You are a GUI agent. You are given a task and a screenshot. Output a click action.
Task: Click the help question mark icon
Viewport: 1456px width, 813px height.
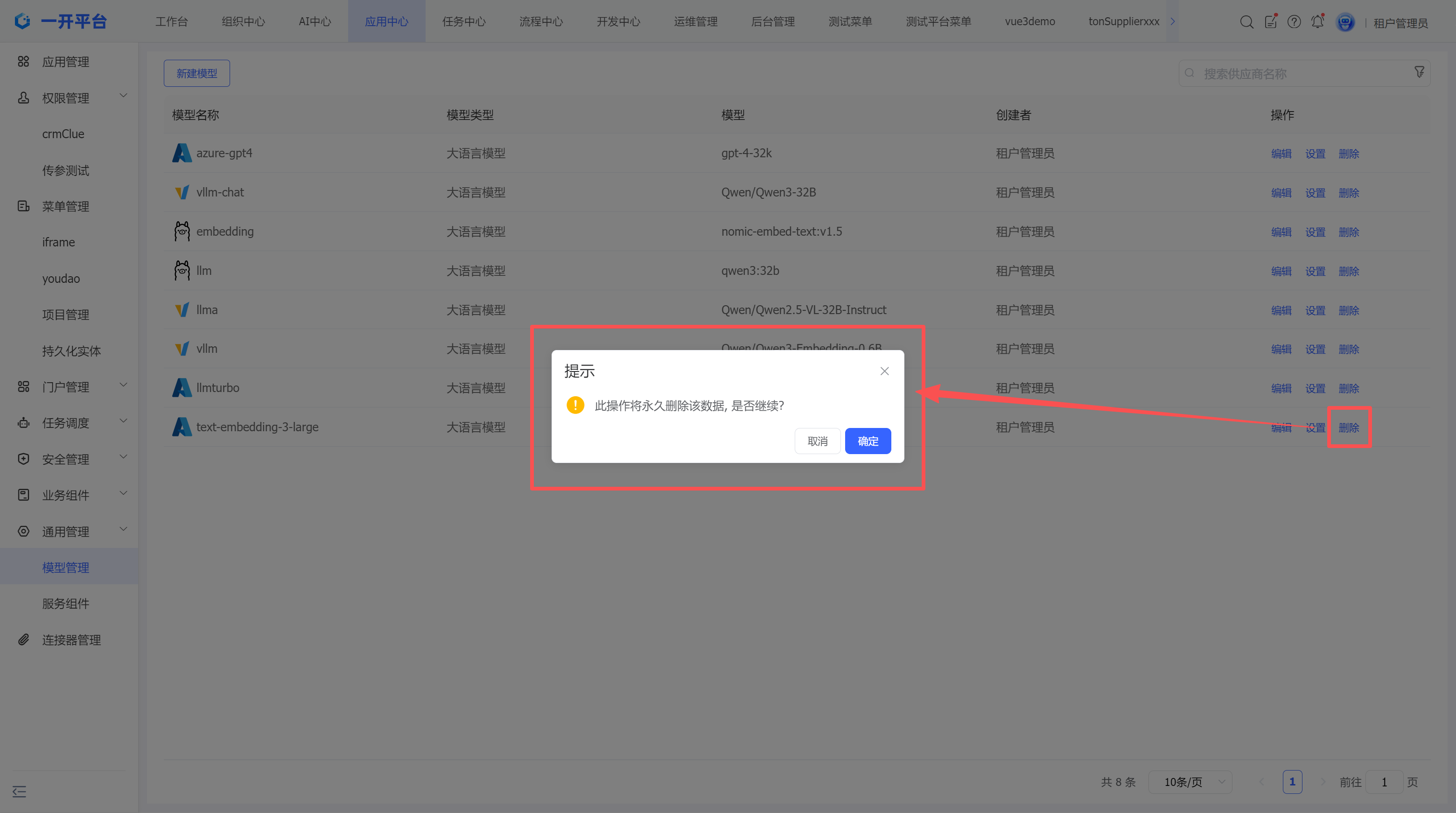[x=1294, y=22]
